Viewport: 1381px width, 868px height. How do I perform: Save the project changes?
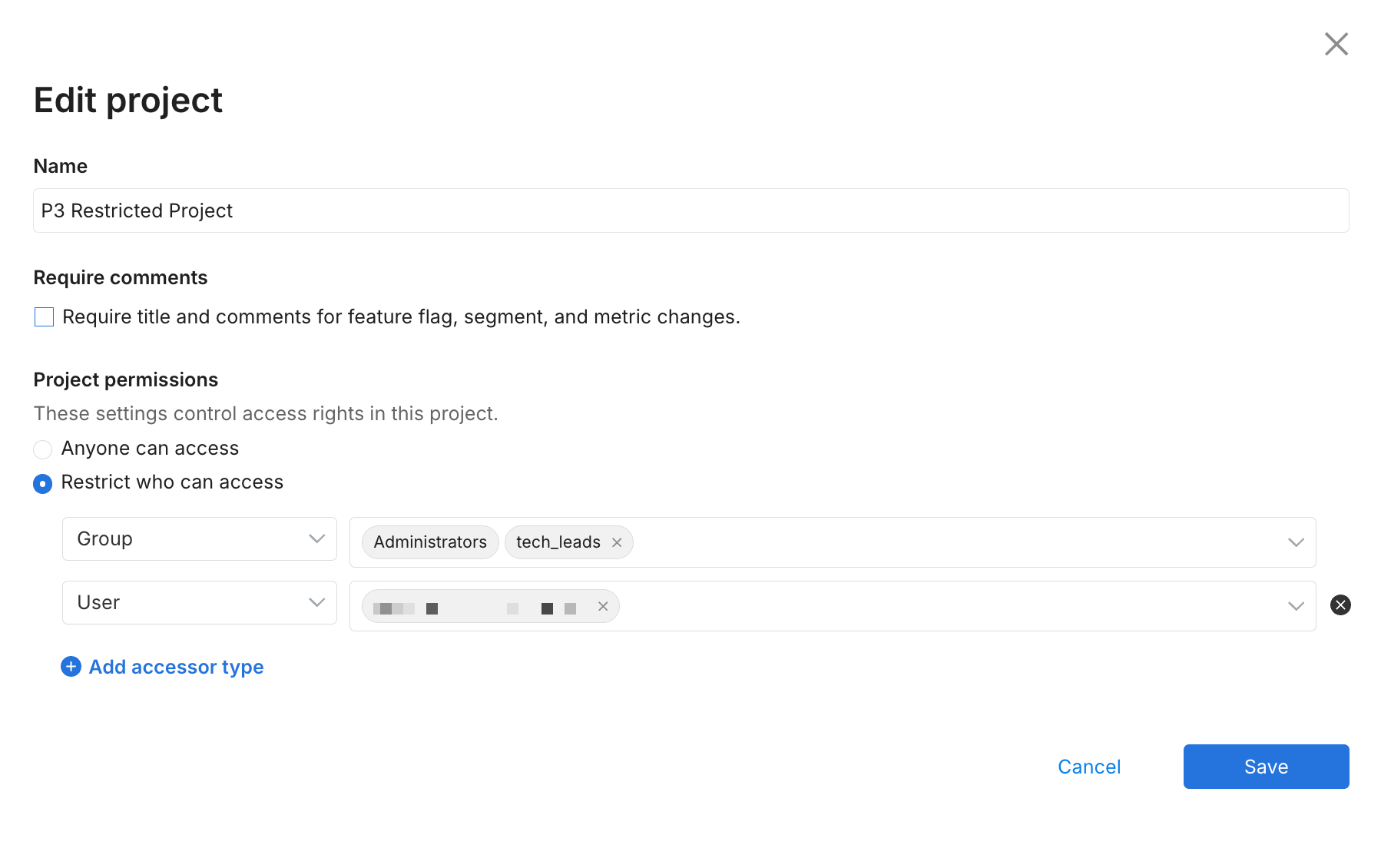click(1266, 767)
